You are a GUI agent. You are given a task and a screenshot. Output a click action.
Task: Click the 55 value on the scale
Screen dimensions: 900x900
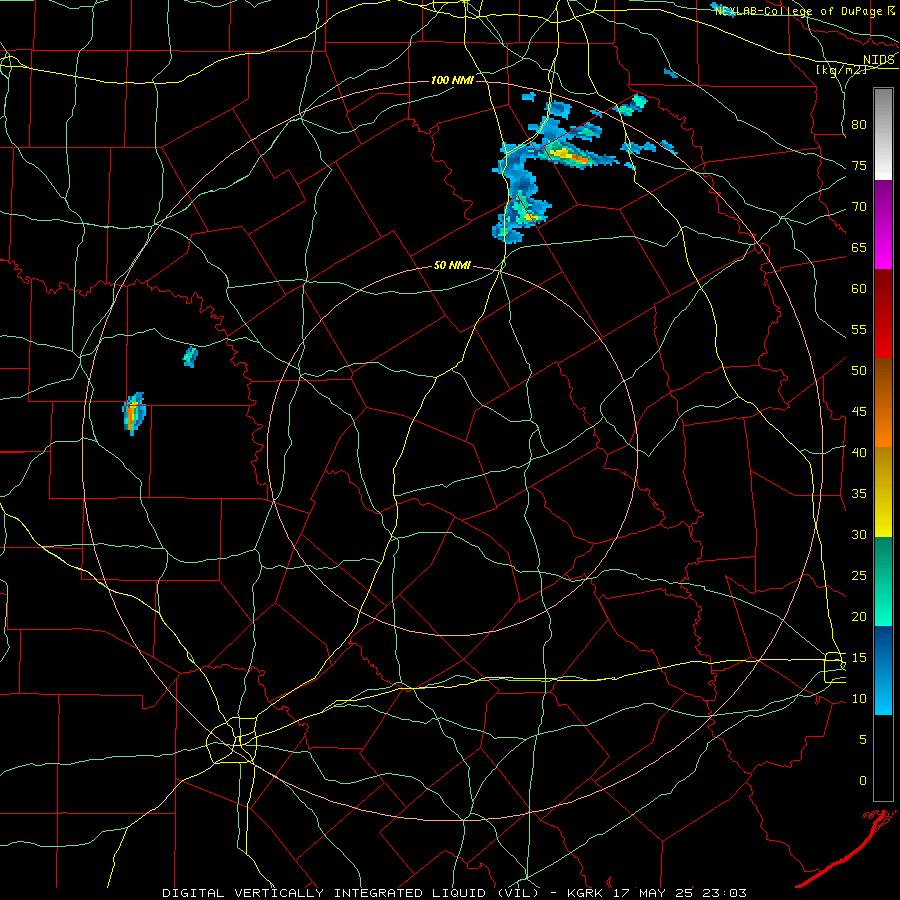859,329
